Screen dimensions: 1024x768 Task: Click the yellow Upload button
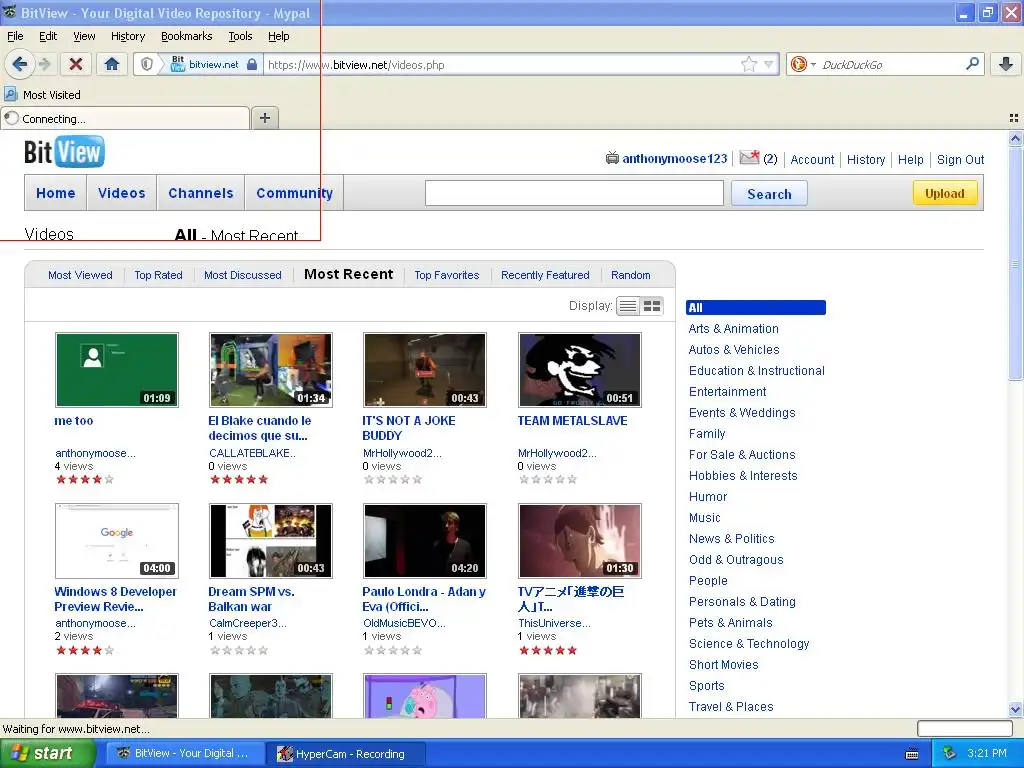point(945,193)
